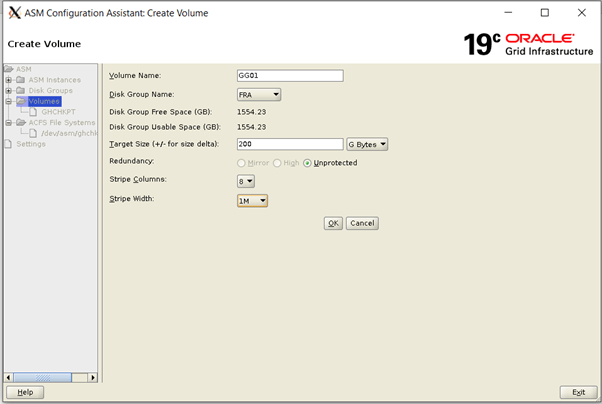The image size is (602, 404).
Task: Open the Disk Group Name dropdown
Action: coord(258,95)
